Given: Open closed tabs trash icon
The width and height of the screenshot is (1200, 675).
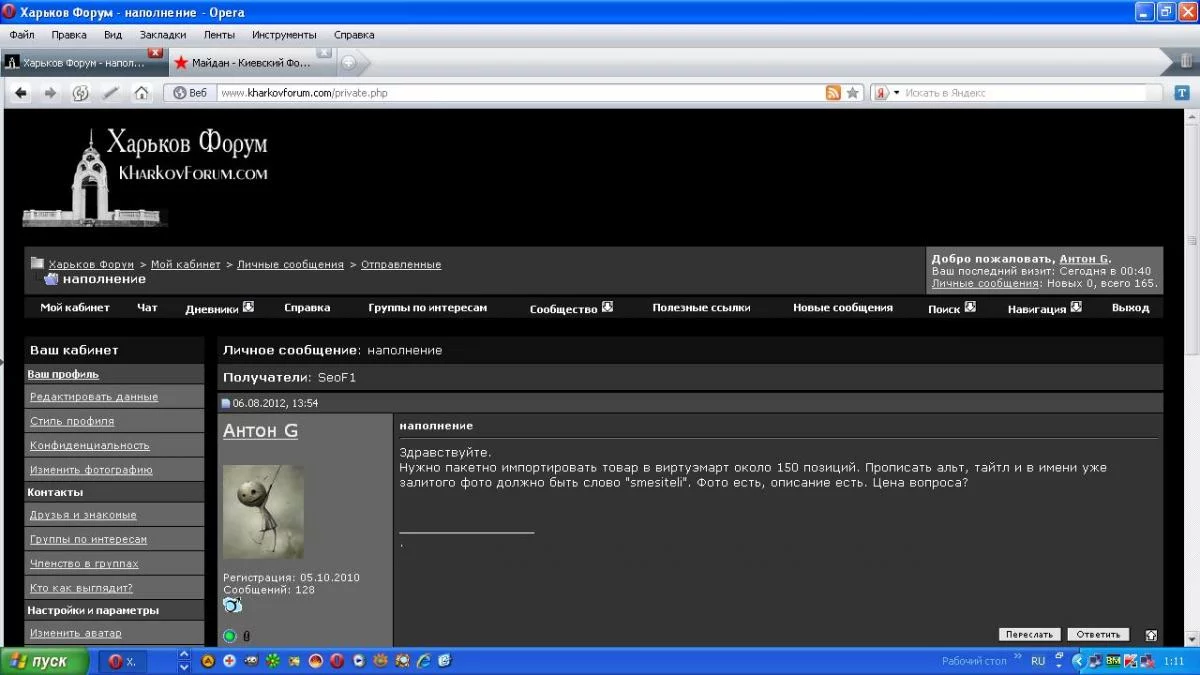Looking at the screenshot, I should click(x=1185, y=62).
